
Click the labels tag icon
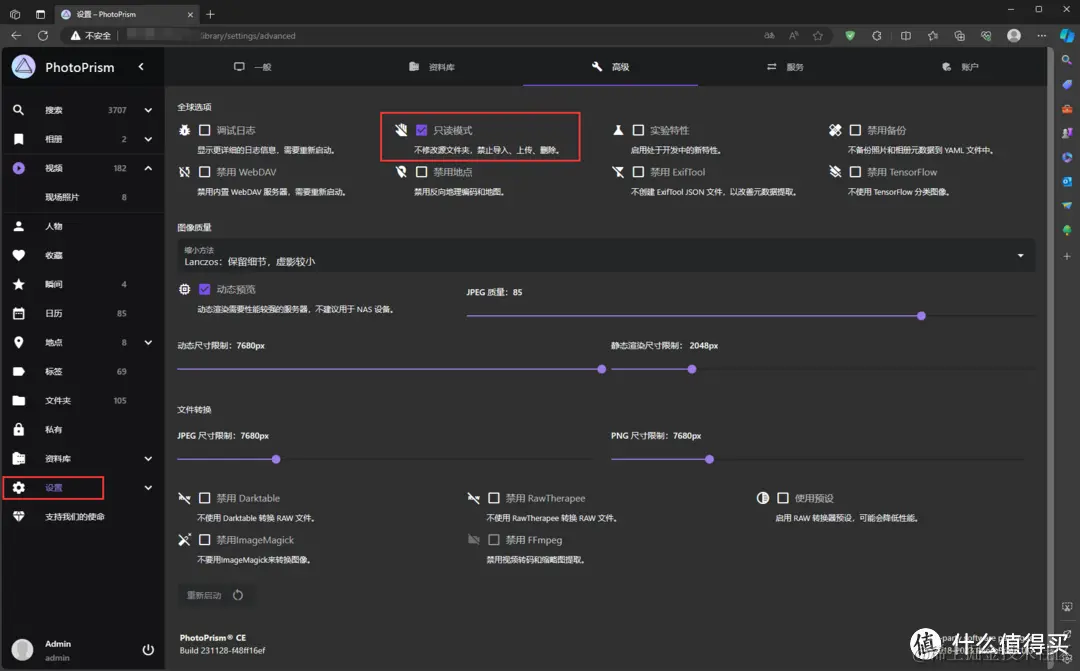pos(19,371)
